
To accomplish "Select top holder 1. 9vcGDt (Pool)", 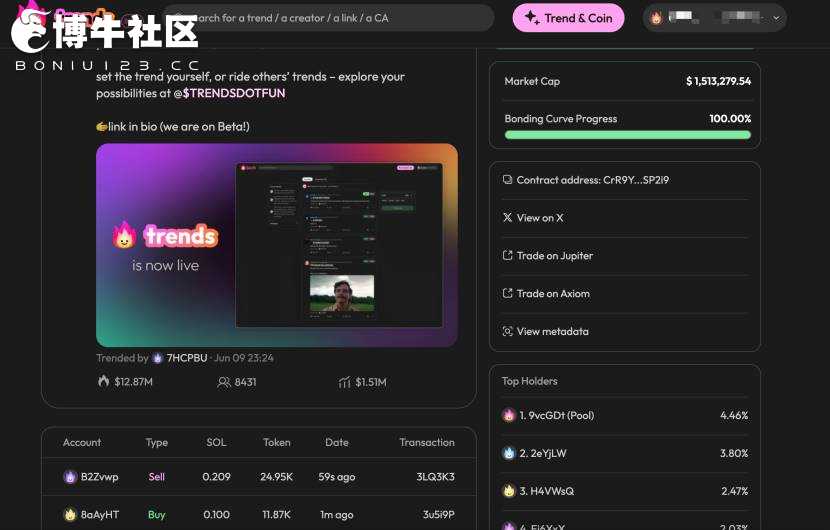I will pos(556,416).
